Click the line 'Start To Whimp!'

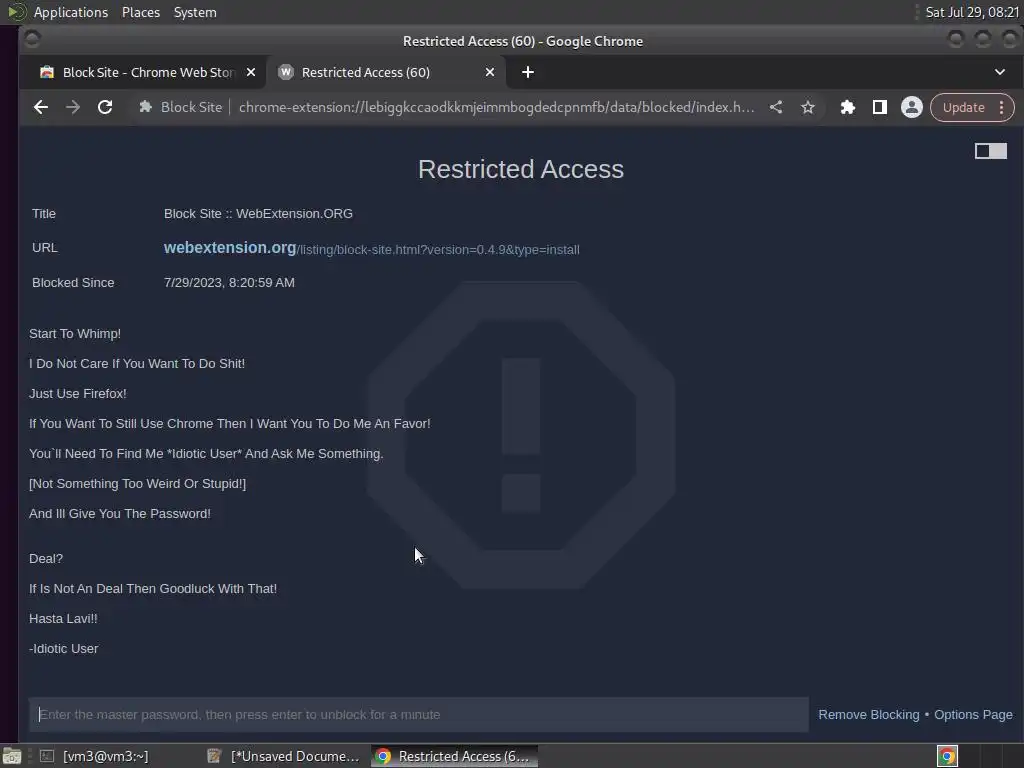pos(75,334)
